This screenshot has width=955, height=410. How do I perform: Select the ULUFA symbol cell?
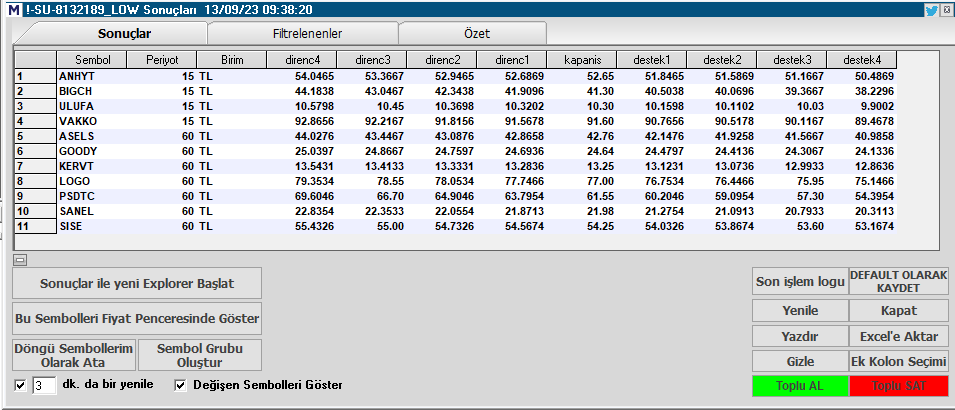pyautogui.click(x=92, y=107)
